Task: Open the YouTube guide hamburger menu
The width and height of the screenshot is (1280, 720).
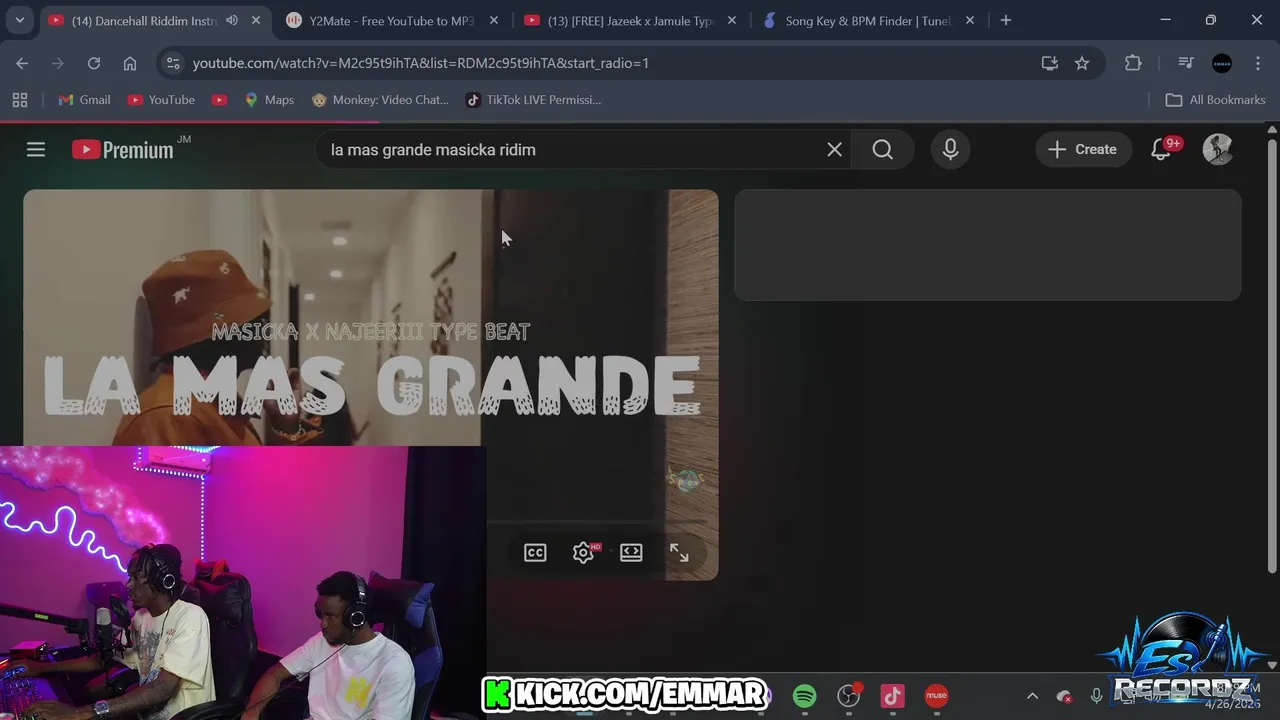Action: click(36, 149)
